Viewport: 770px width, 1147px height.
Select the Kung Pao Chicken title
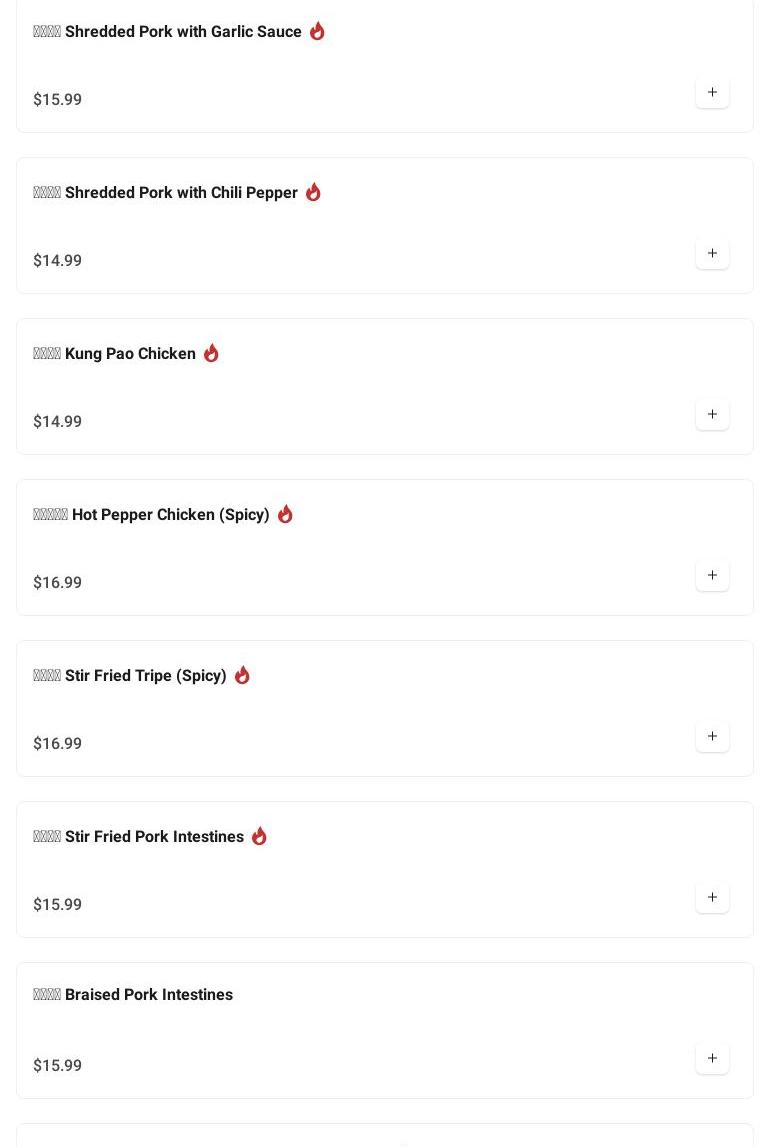[x=130, y=354]
